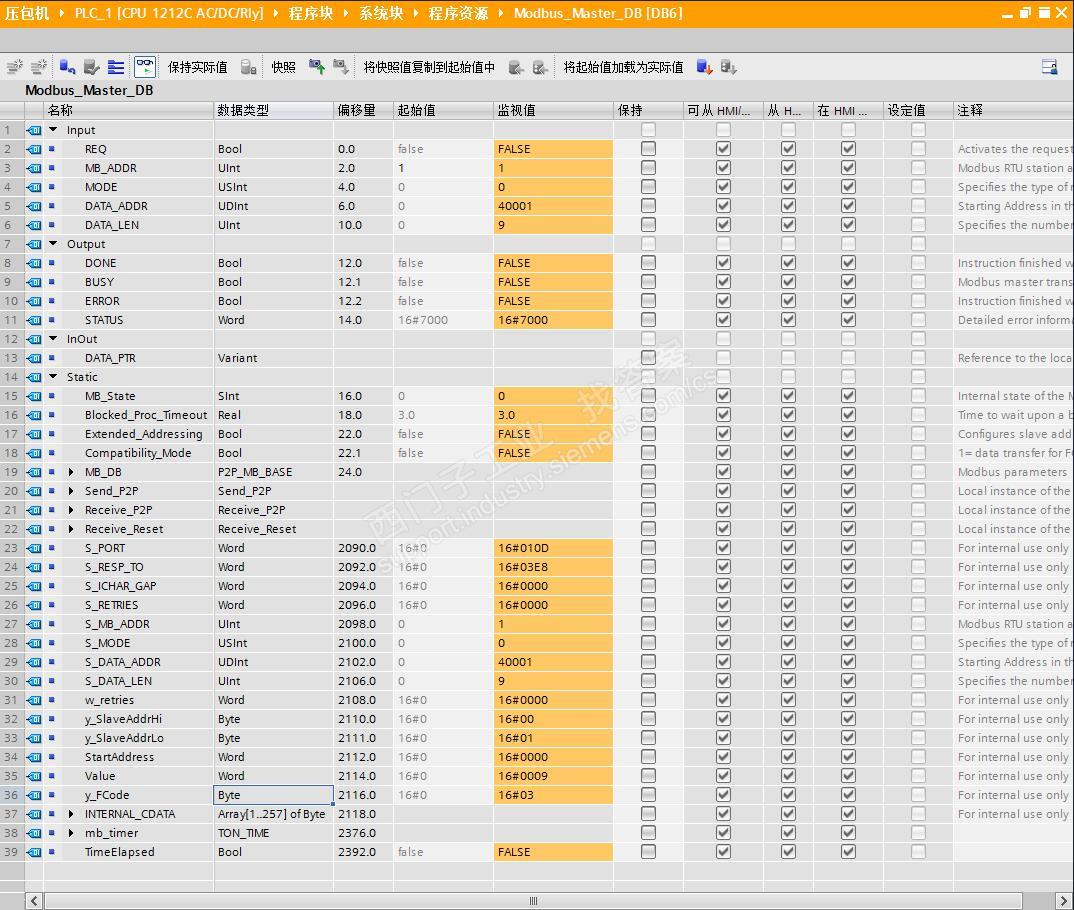Screen dimensions: 1074x910
Task: Click 将快照值复制到起始值中 button
Action: pyautogui.click(x=429, y=66)
